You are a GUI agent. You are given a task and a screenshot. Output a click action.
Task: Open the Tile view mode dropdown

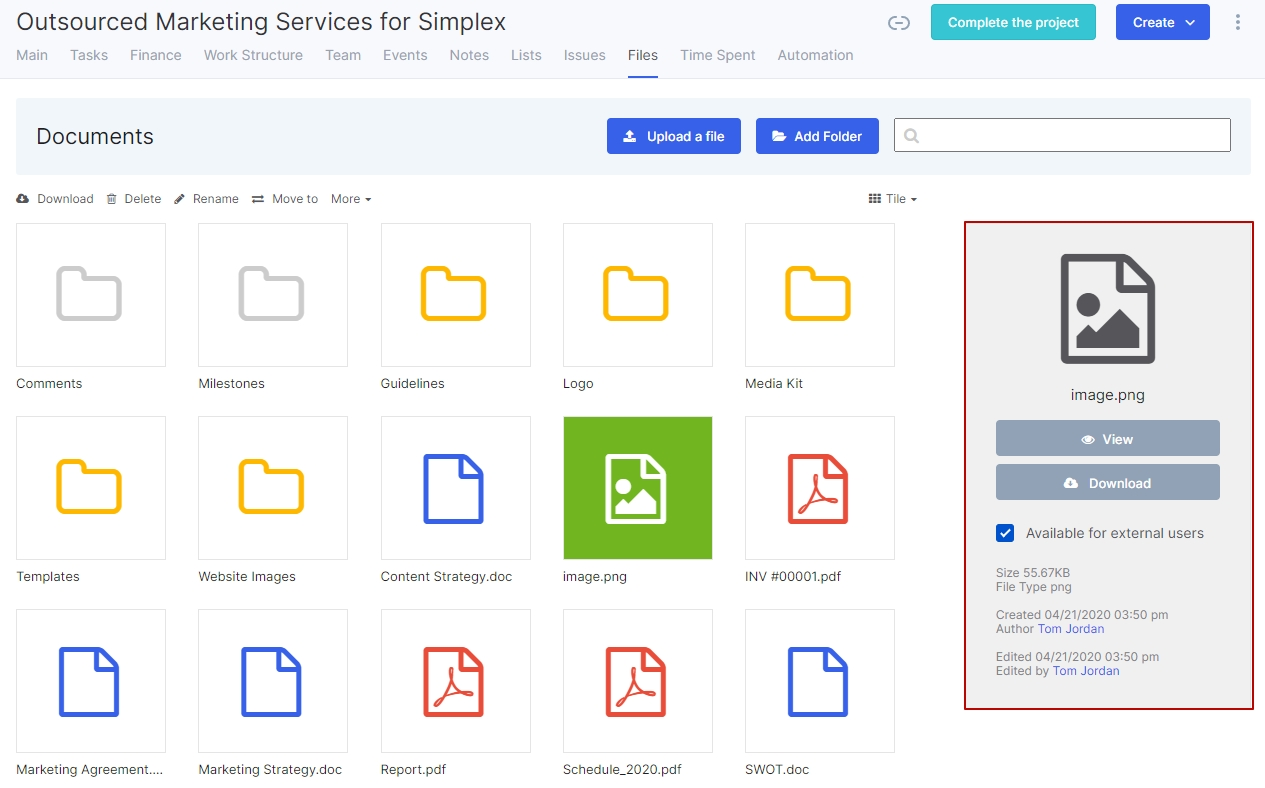pyautogui.click(x=893, y=199)
